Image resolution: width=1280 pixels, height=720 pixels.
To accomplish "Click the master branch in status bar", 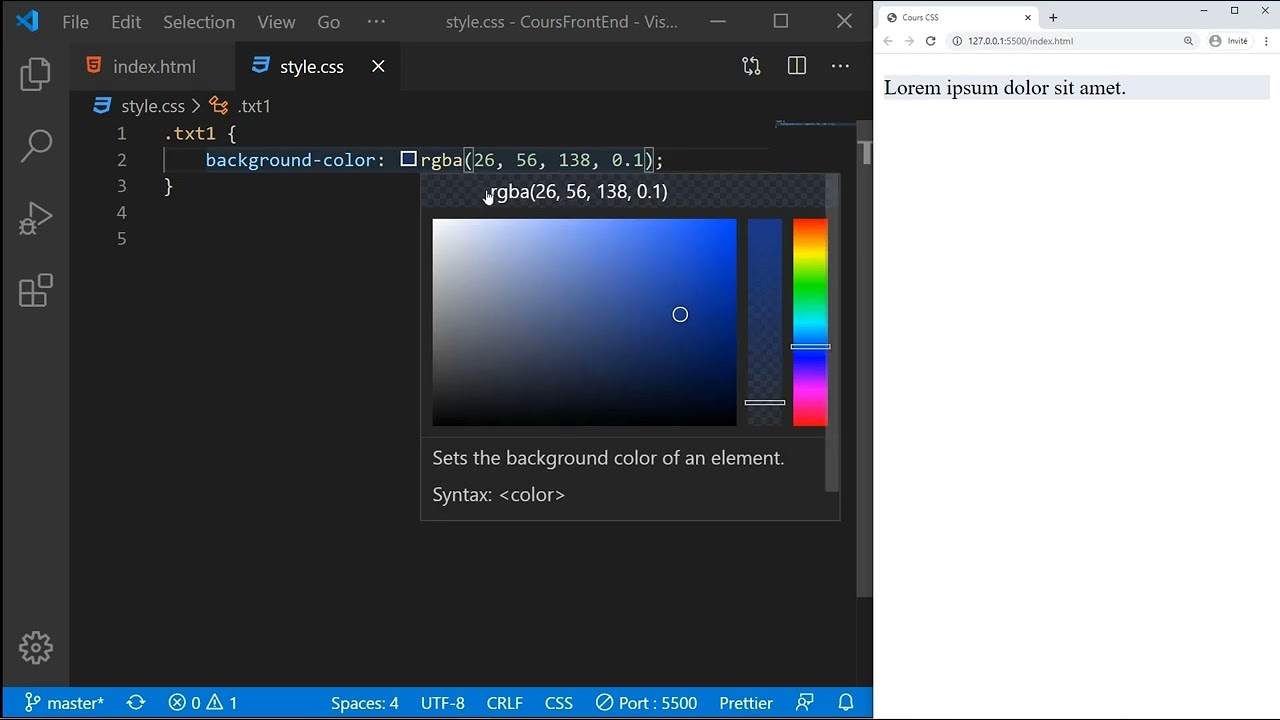I will [64, 703].
